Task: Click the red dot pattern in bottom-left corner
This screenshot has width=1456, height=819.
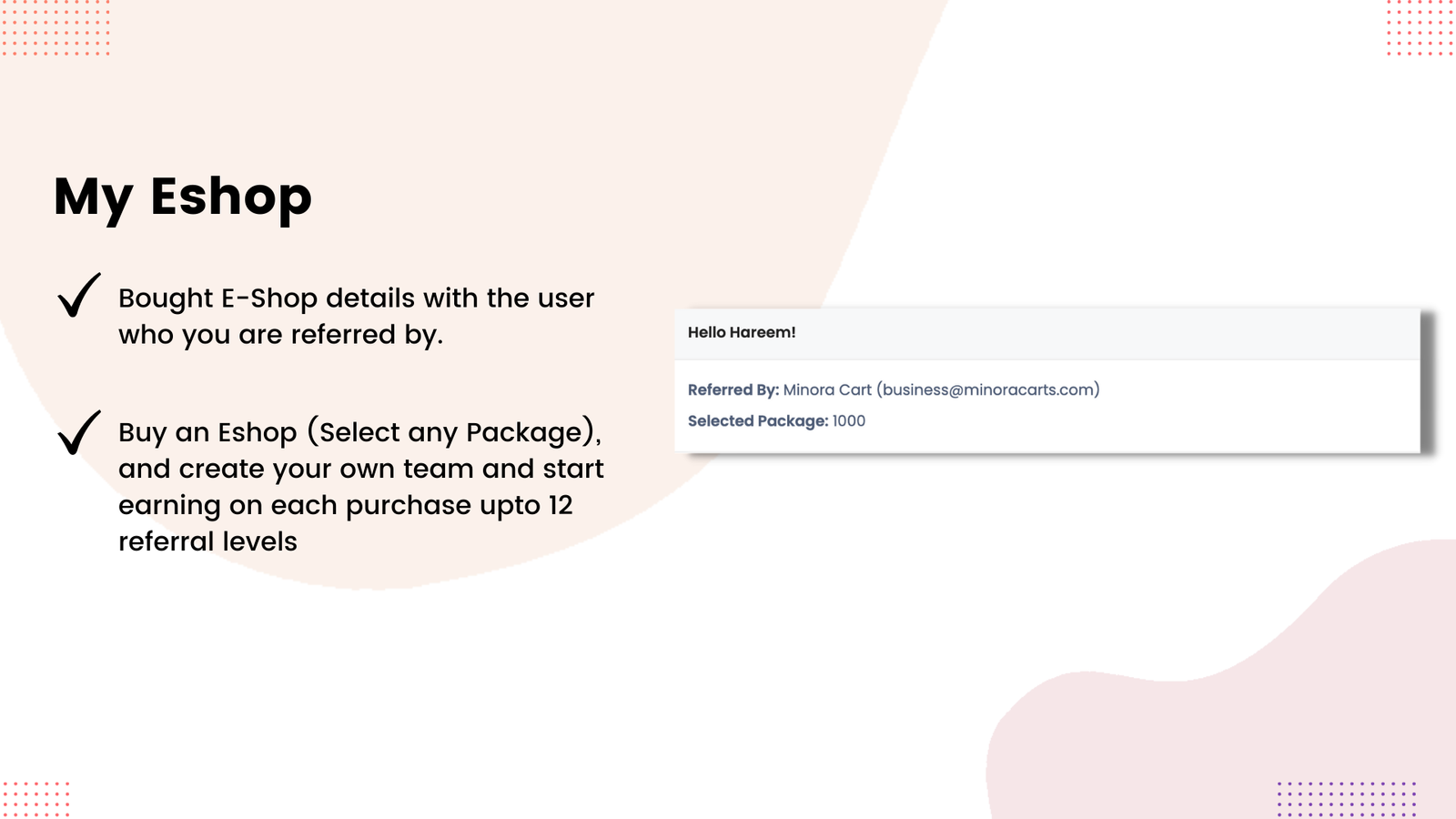Action: pyautogui.click(x=36, y=798)
